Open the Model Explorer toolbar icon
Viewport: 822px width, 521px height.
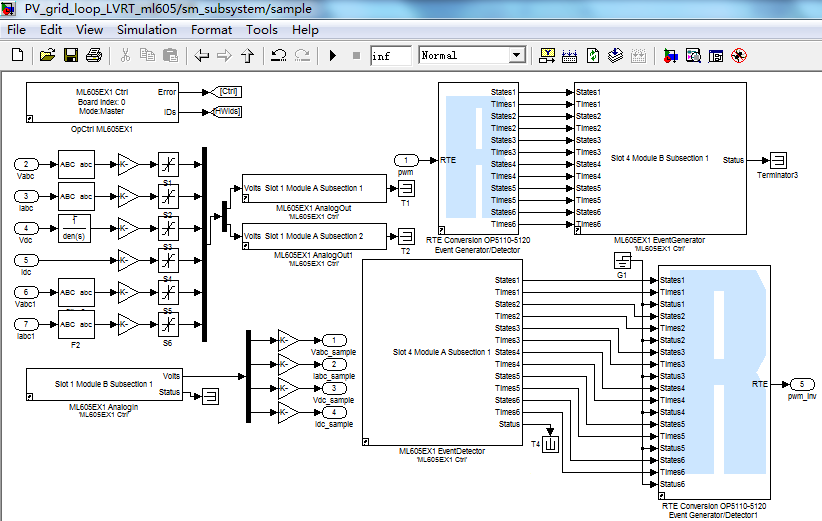693,56
